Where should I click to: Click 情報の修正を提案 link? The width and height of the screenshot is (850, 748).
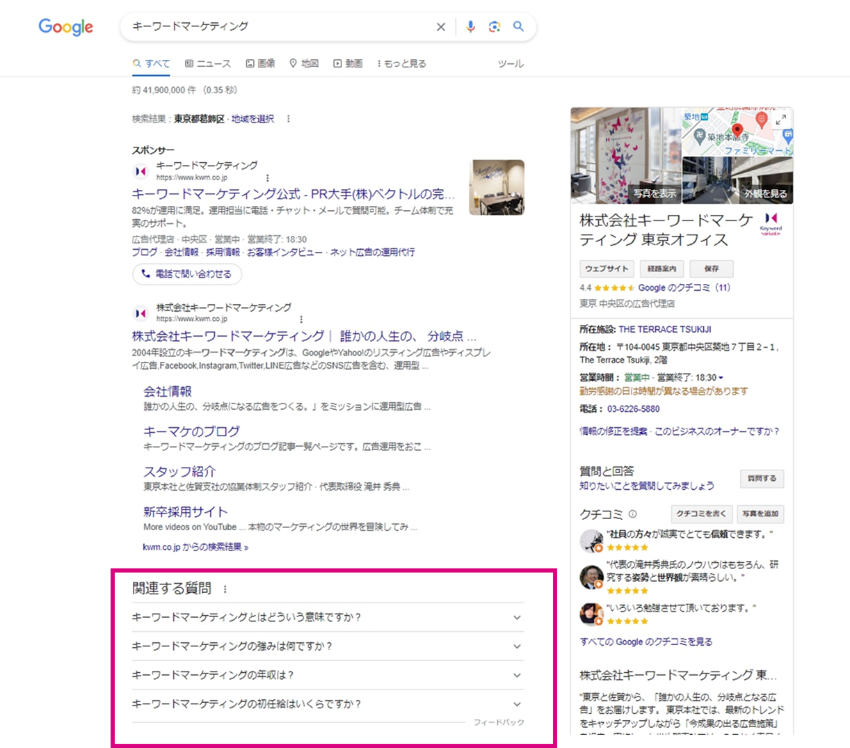click(x=613, y=431)
